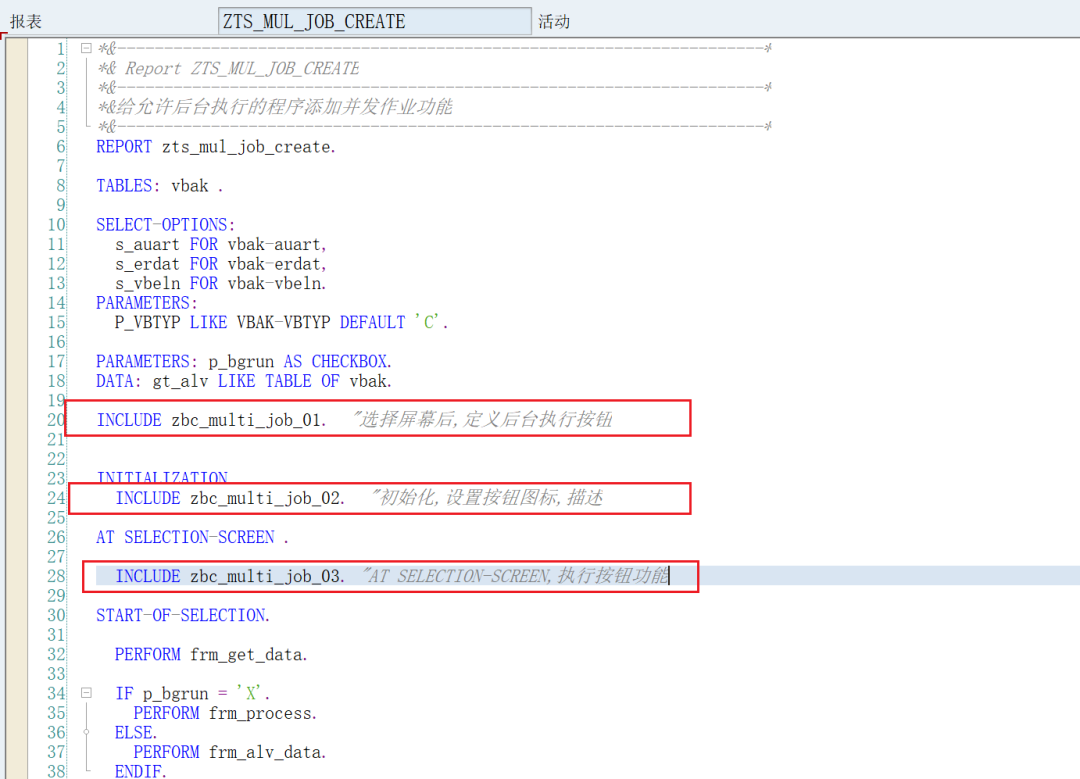Click the AT SELECTION-SCREEN line
1080x779 pixels.
(x=192, y=537)
